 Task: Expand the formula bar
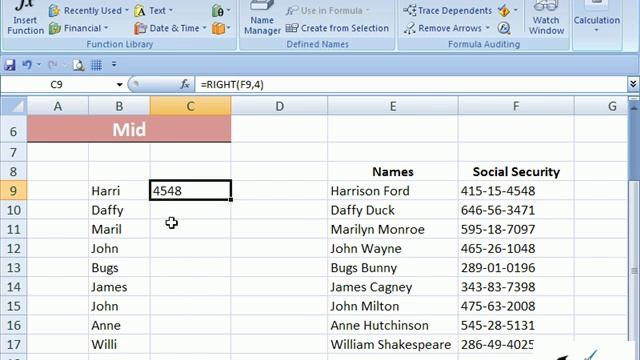[633, 84]
